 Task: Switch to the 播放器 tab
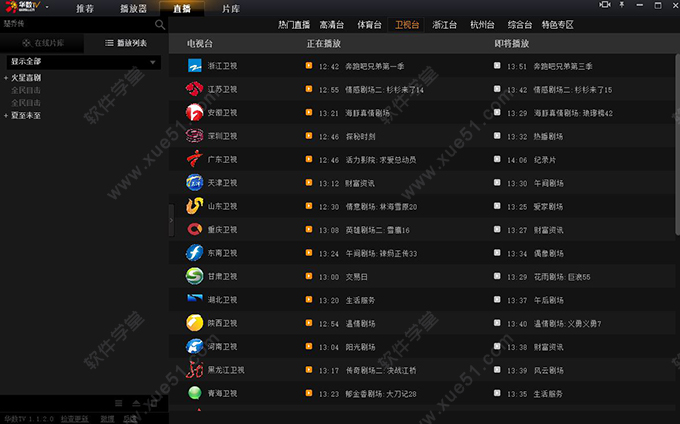click(x=133, y=9)
